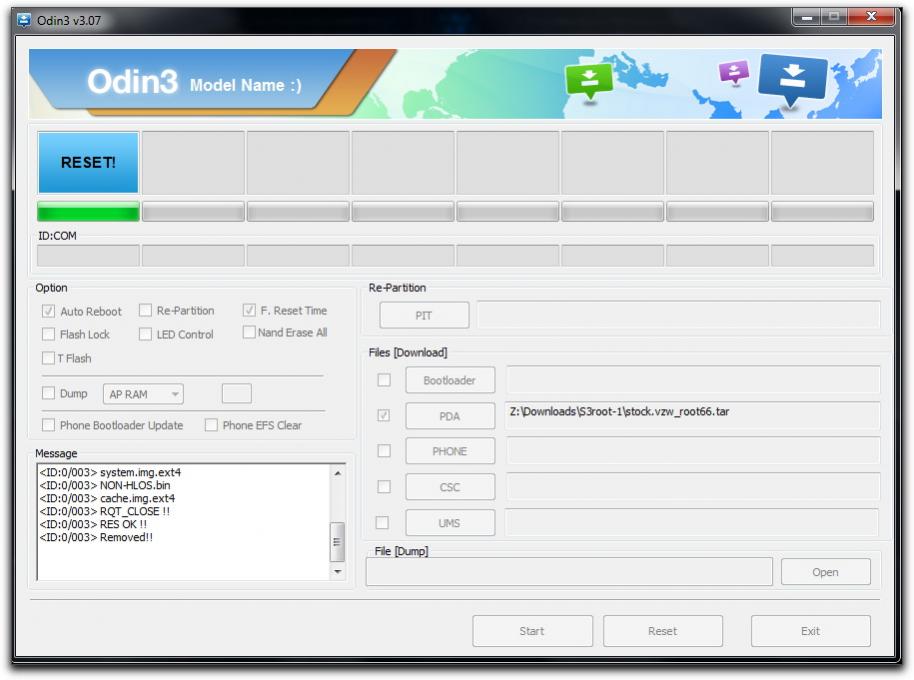Click the 'Removed!!' log line
Image resolution: width=914 pixels, height=680 pixels.
coord(96,537)
